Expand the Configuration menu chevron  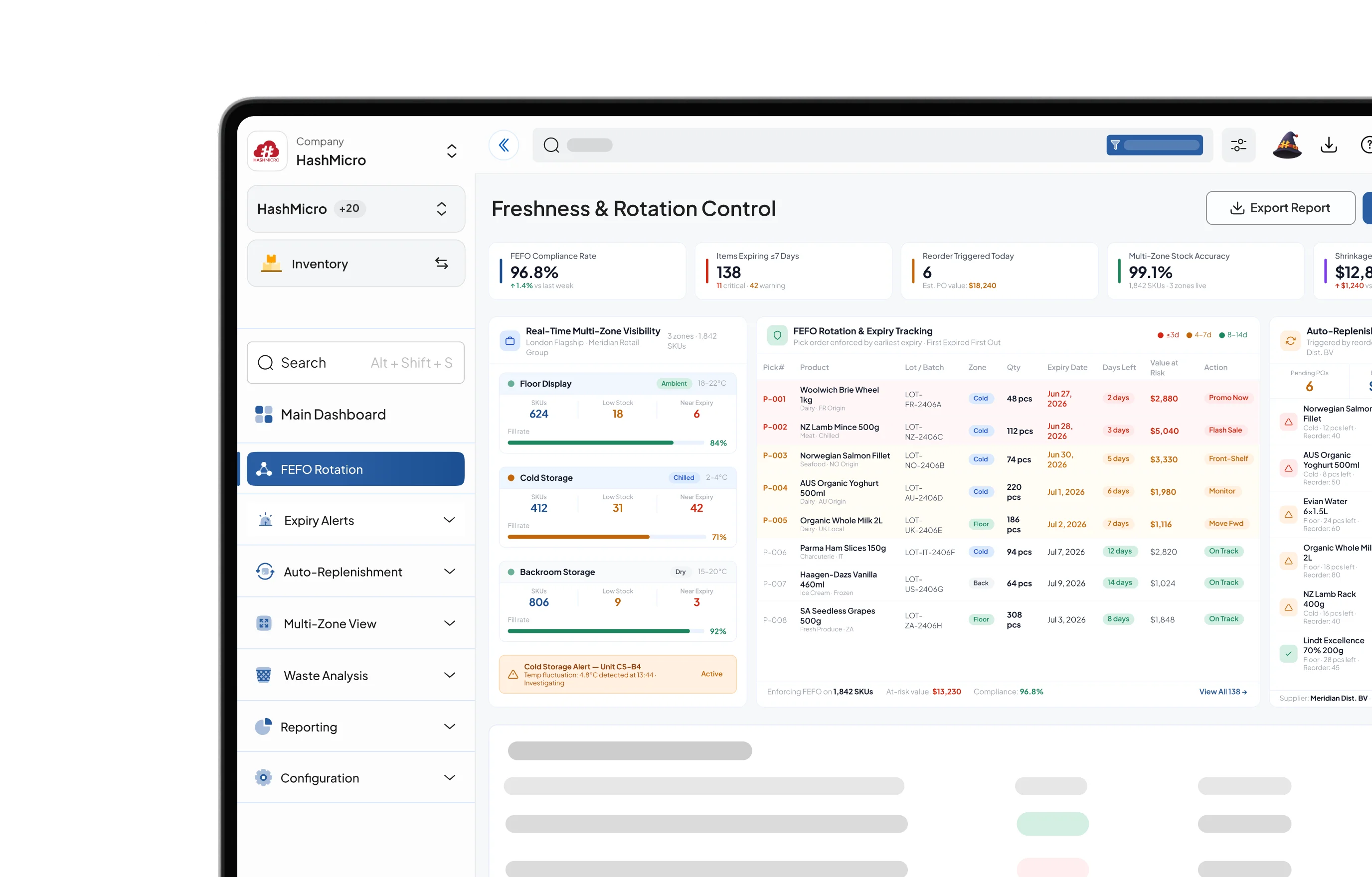[450, 777]
